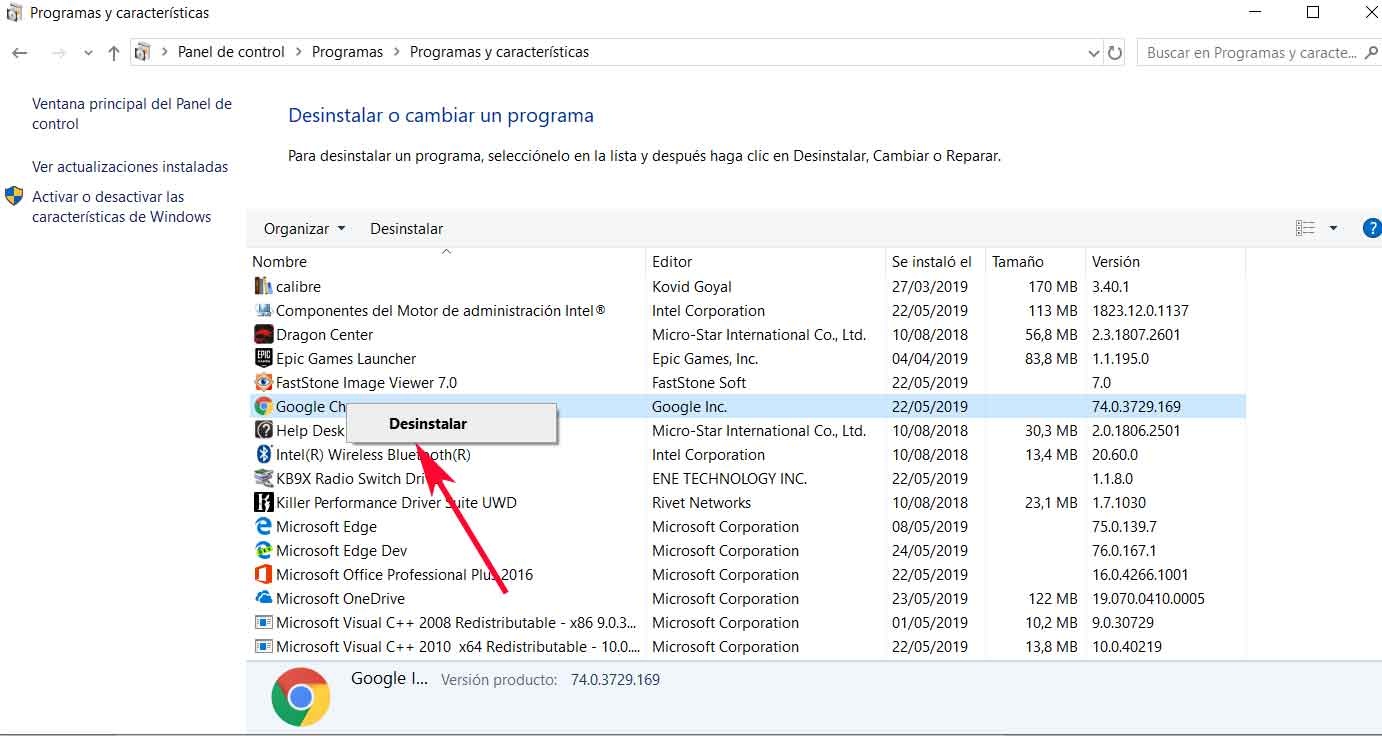Click the Dragon Center program icon
1382x736 pixels.
(264, 335)
